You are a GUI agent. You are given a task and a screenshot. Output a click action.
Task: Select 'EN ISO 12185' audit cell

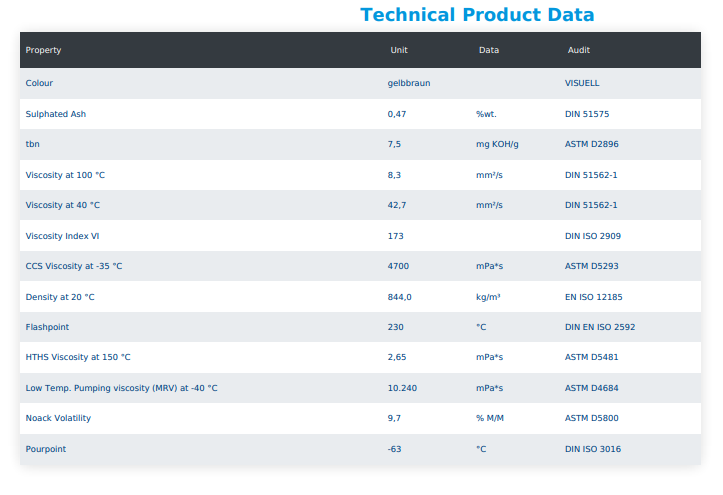tap(593, 297)
